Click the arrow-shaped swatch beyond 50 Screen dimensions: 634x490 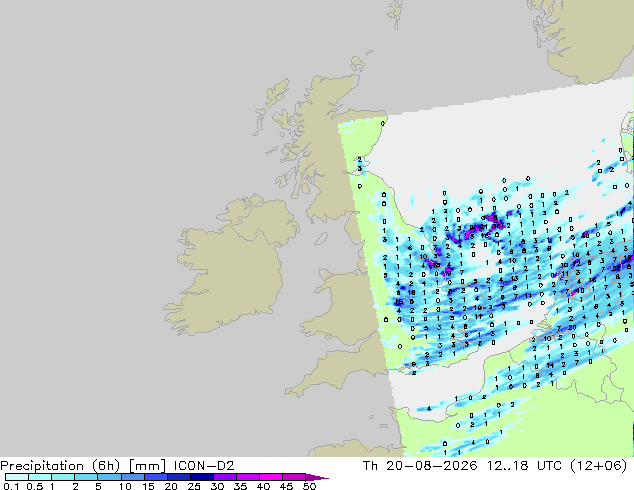point(317,477)
